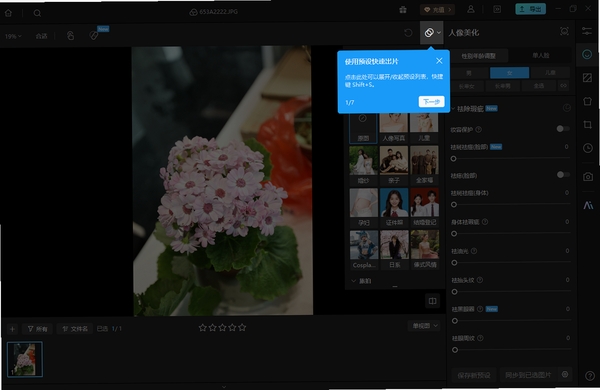Toggle the 祛痣(脸部) switch
Image resolution: width=600 pixels, height=390 pixels.
(x=563, y=175)
